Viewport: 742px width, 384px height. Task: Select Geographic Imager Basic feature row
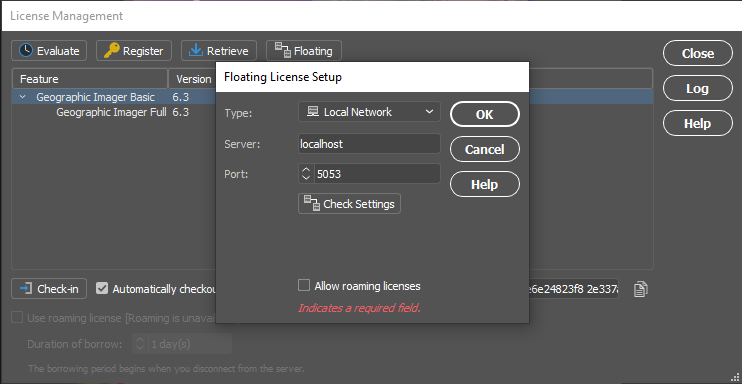pyautogui.click(x=114, y=97)
